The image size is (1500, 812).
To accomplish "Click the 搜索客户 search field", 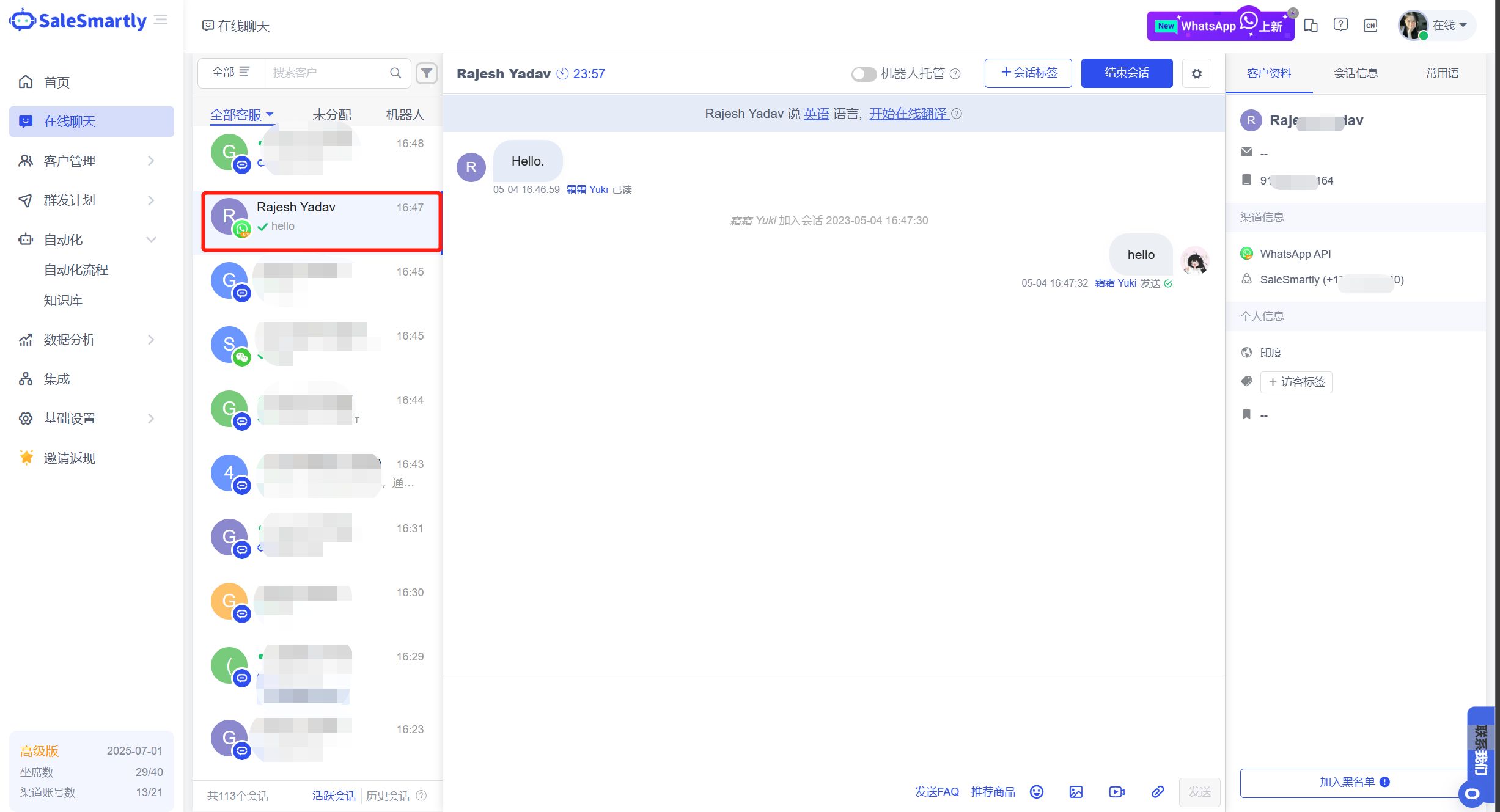I will click(x=327, y=73).
